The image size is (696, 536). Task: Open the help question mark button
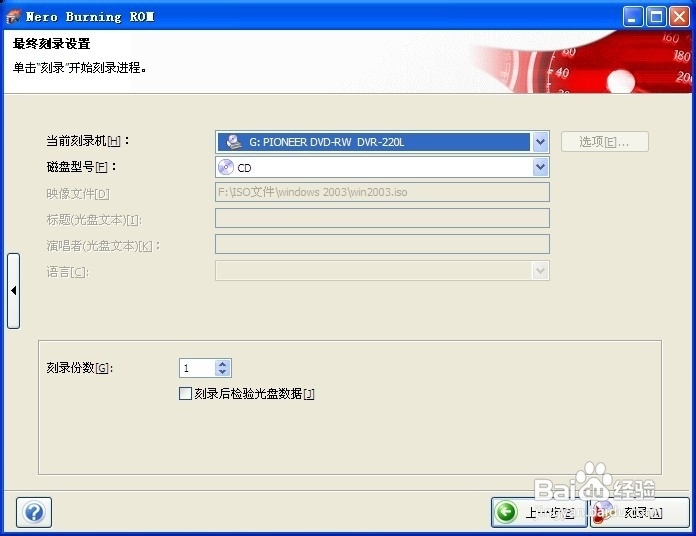point(34,512)
